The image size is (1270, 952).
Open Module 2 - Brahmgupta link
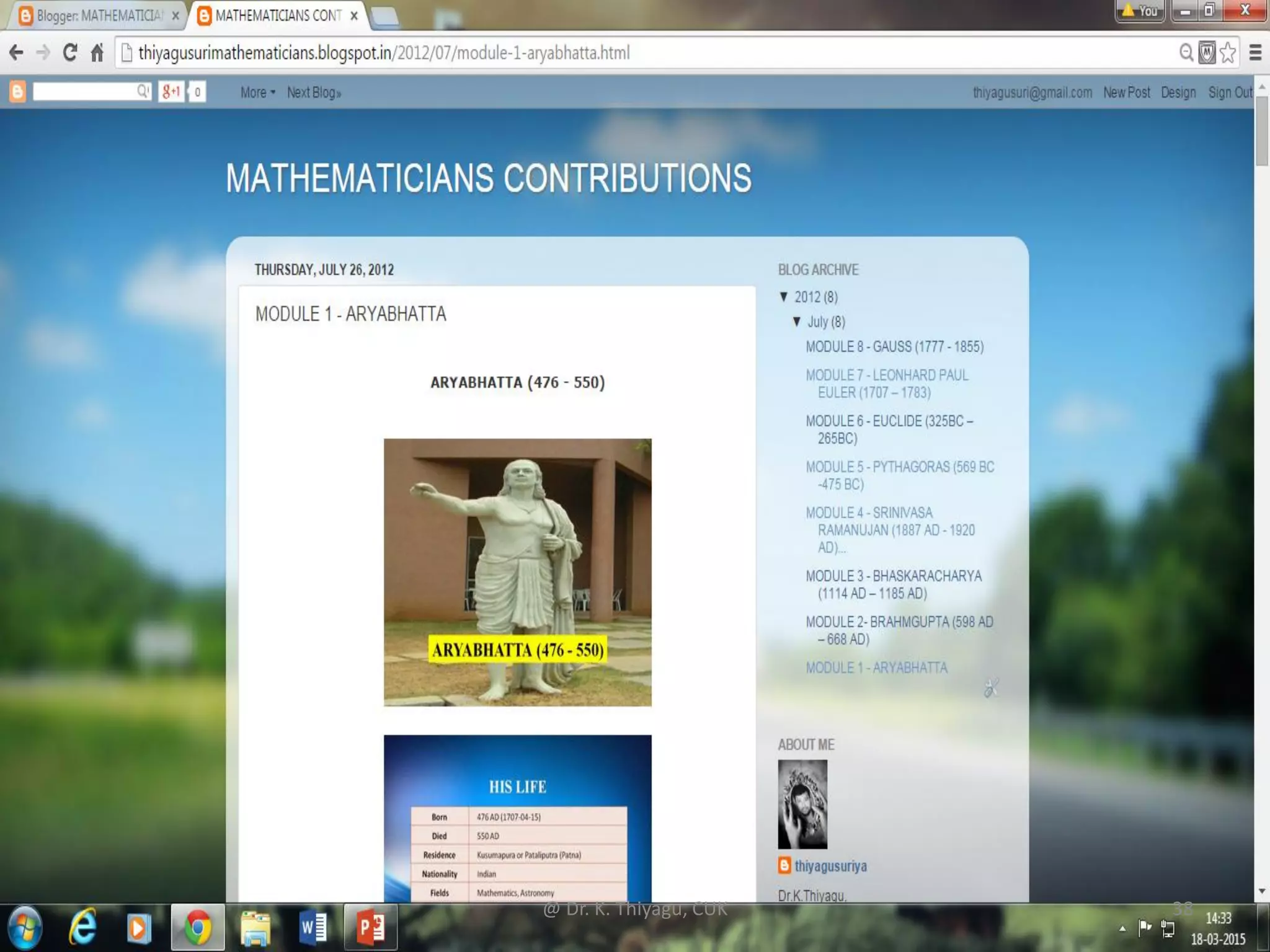(x=900, y=630)
